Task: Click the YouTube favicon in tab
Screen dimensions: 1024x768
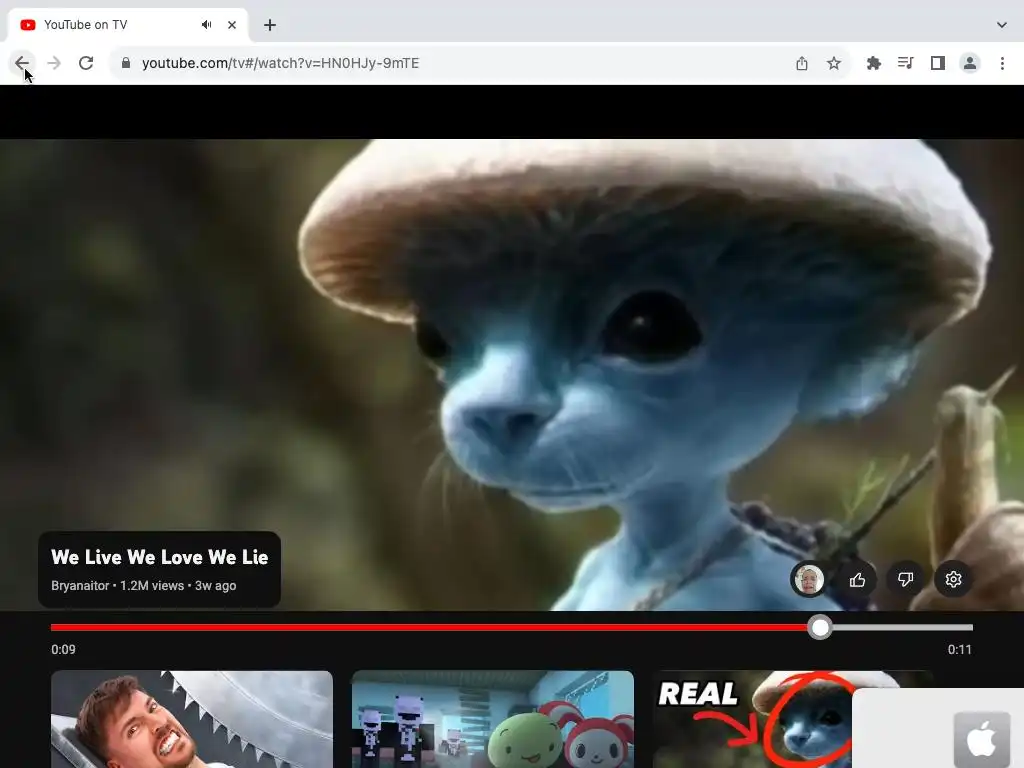Action: click(x=27, y=25)
